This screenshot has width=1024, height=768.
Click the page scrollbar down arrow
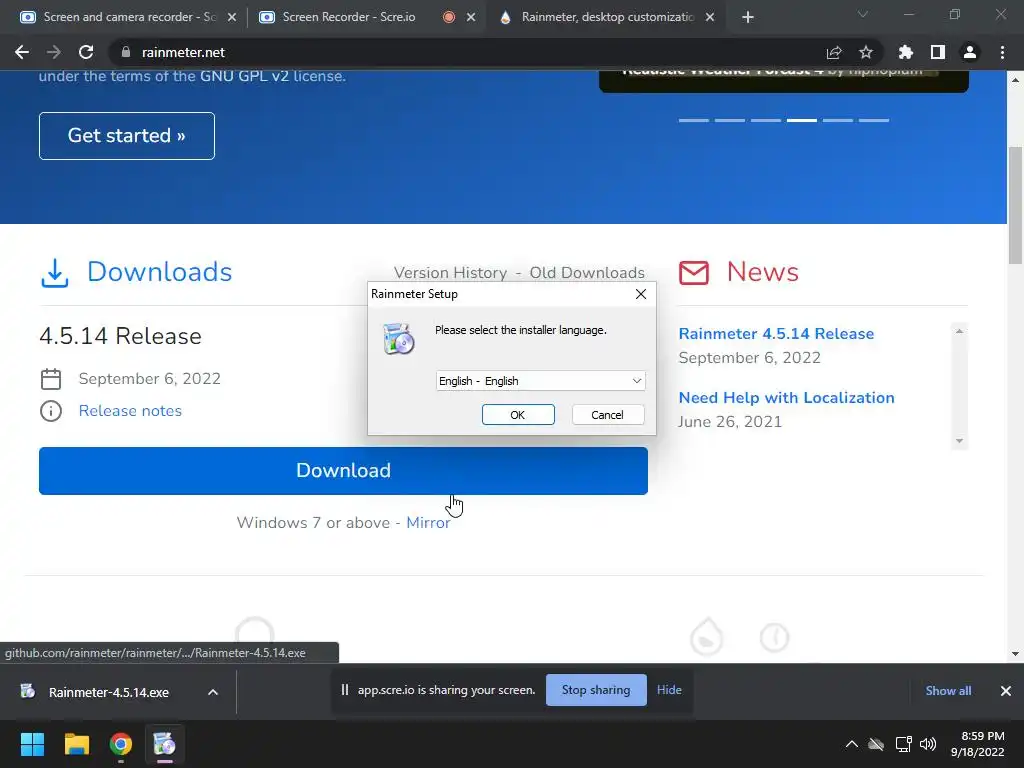point(1015,653)
